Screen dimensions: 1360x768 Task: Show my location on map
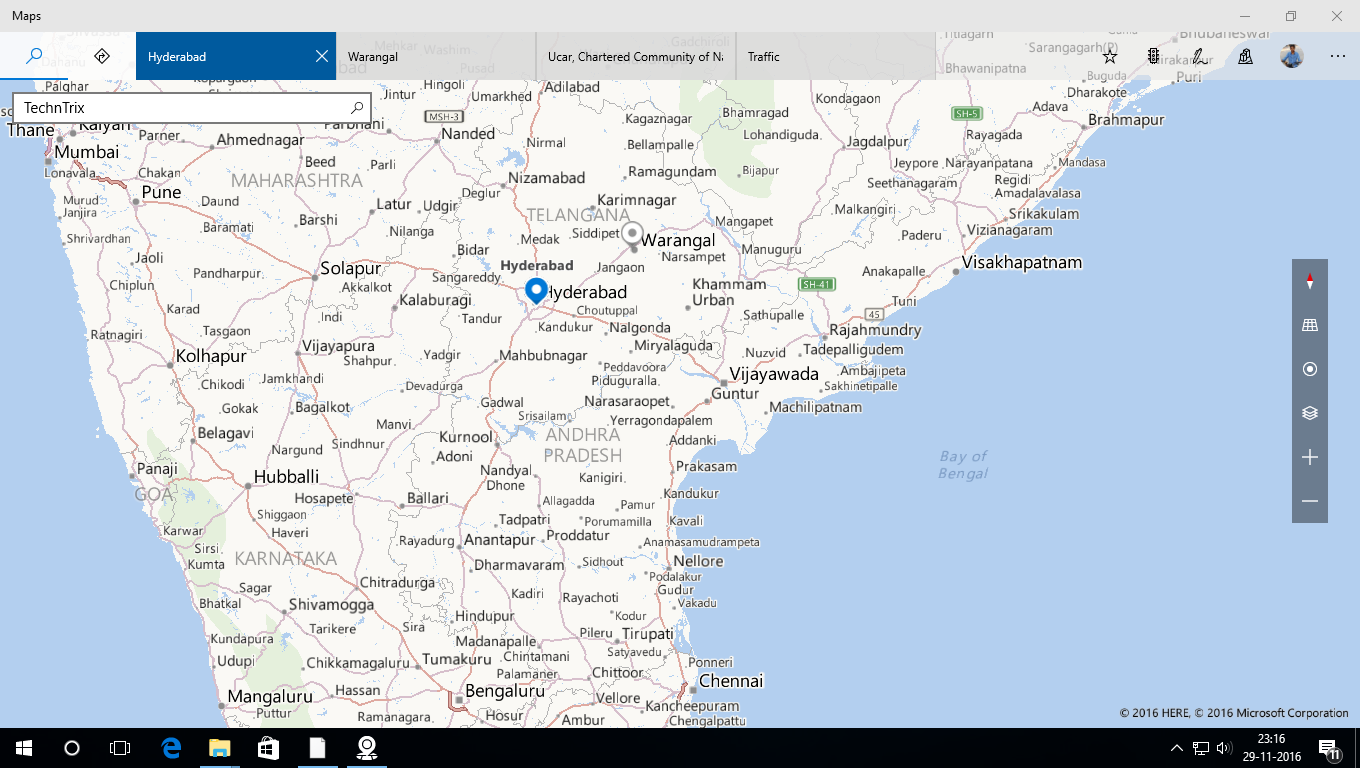1310,369
